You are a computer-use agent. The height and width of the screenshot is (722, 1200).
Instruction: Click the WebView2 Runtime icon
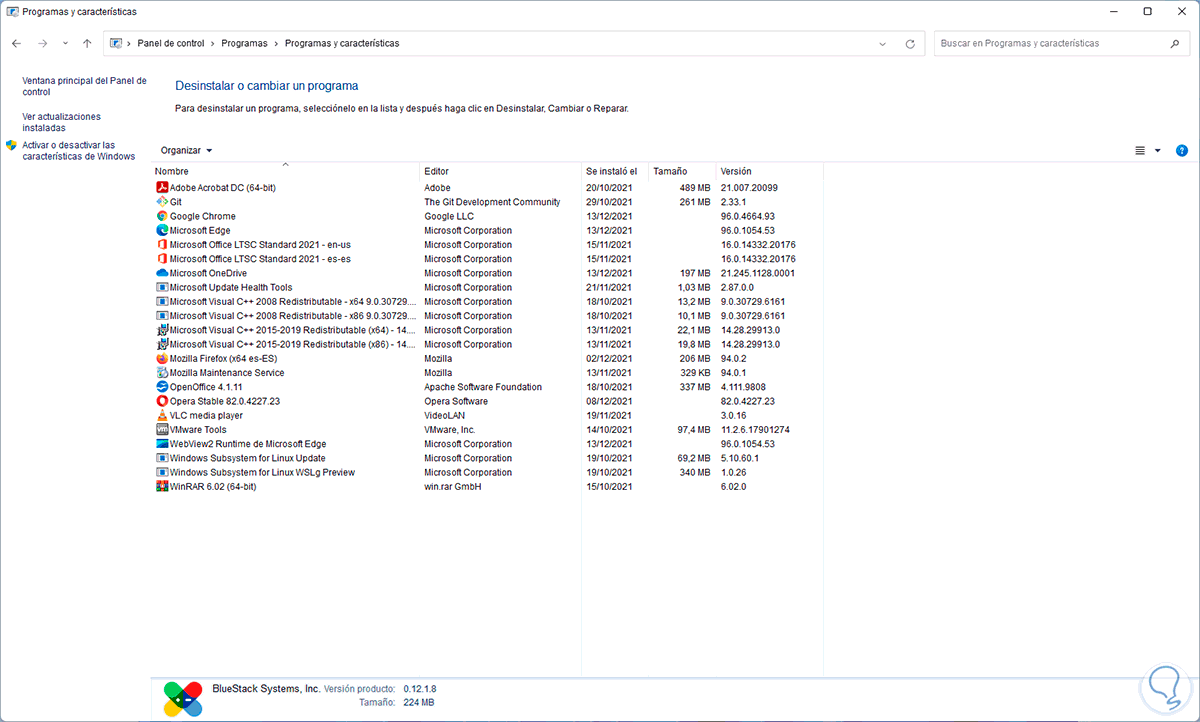pyautogui.click(x=162, y=444)
